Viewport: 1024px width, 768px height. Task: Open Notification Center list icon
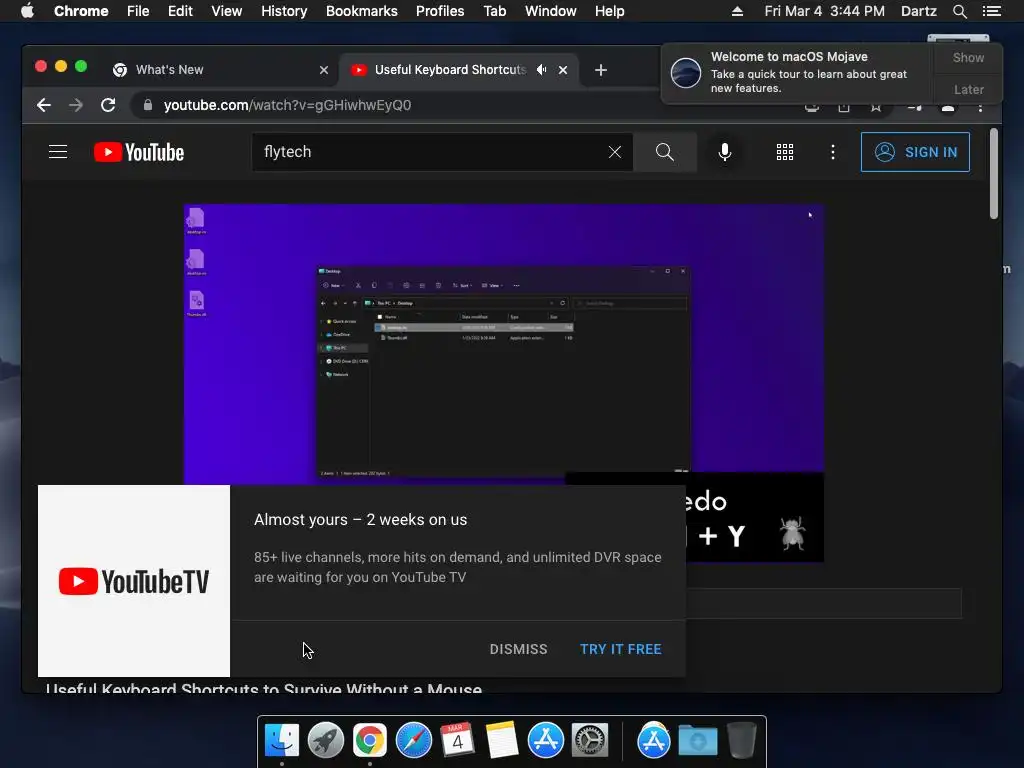(992, 11)
